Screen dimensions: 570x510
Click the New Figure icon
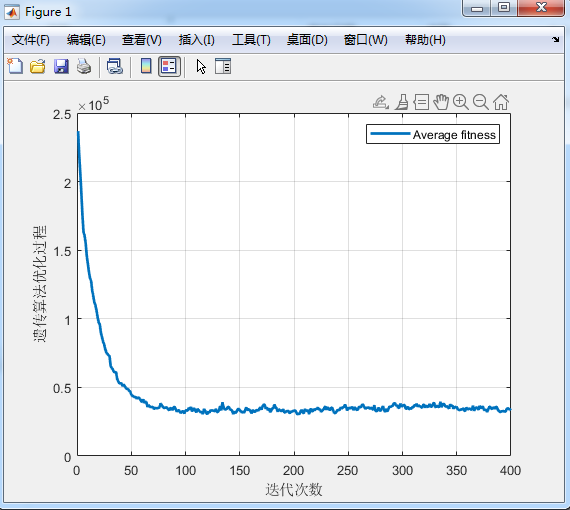pyautogui.click(x=15, y=67)
